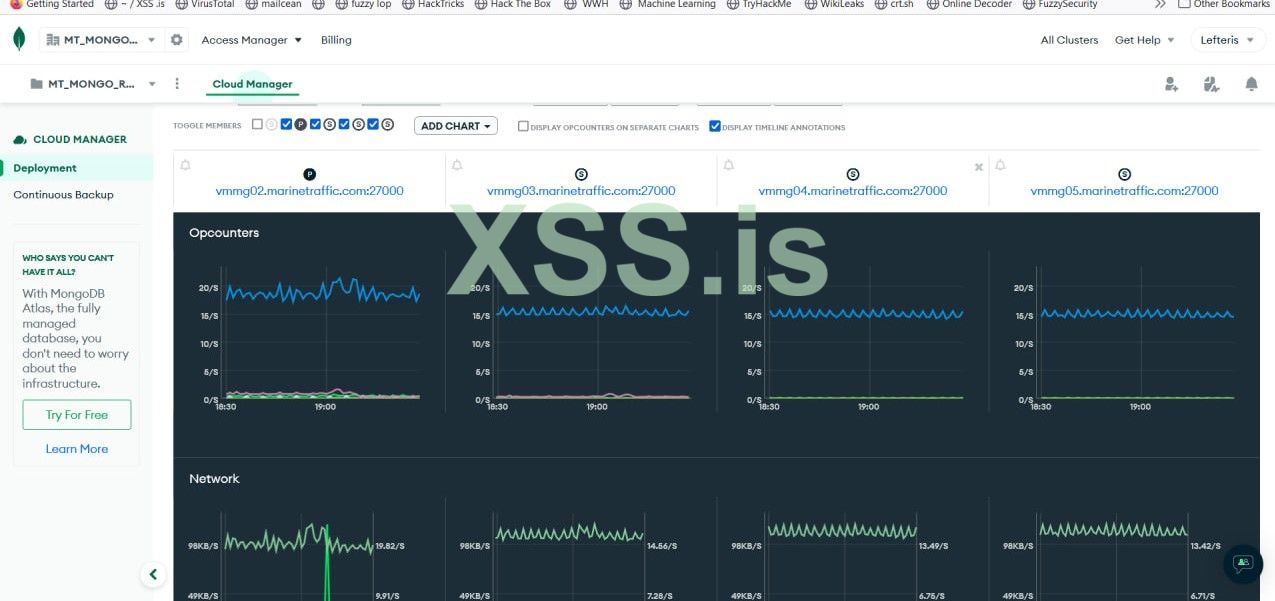Open the Other Bookmarks folder
The image size is (1275, 601).
1224,4
